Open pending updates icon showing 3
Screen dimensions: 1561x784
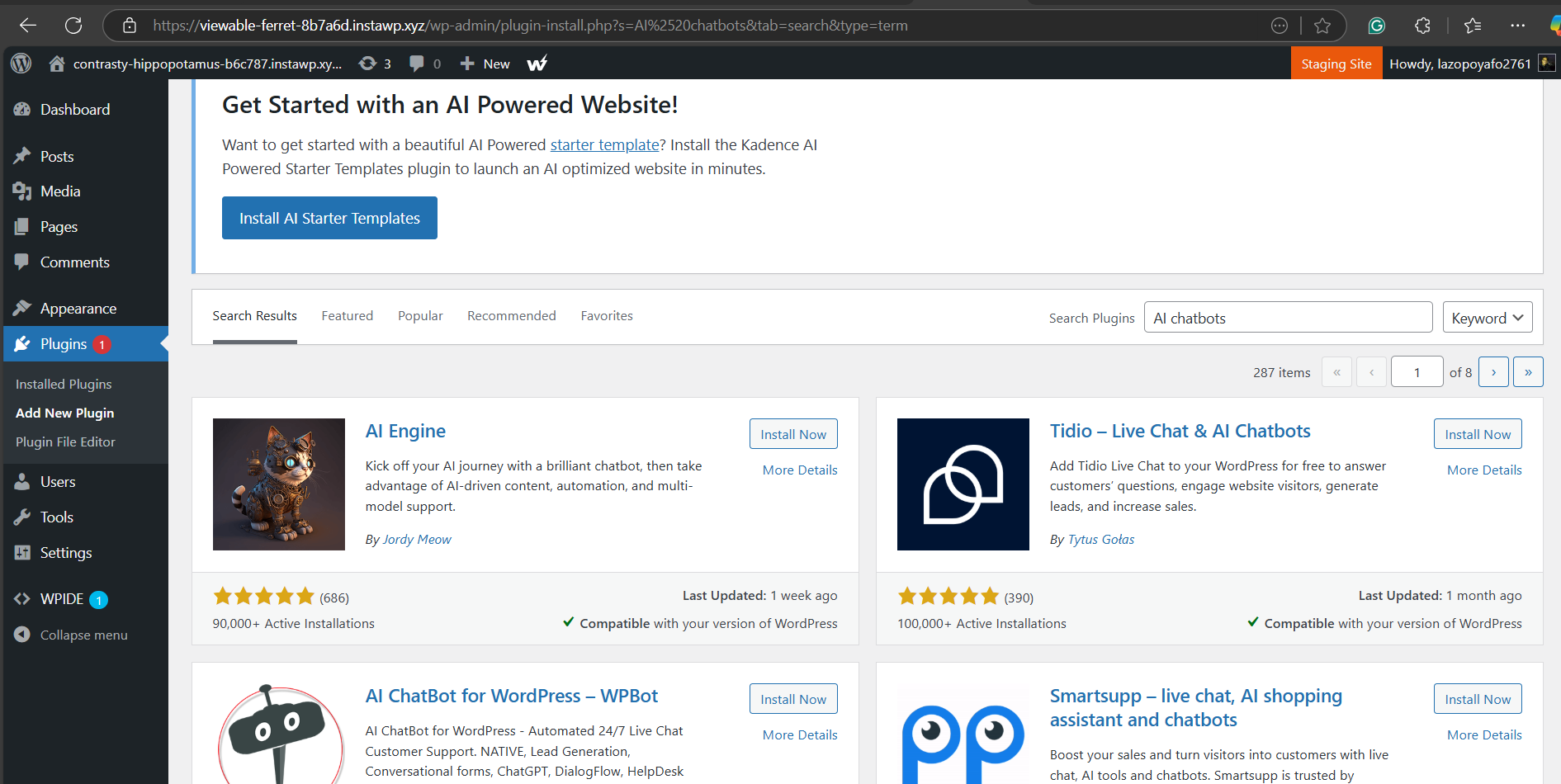coord(375,64)
